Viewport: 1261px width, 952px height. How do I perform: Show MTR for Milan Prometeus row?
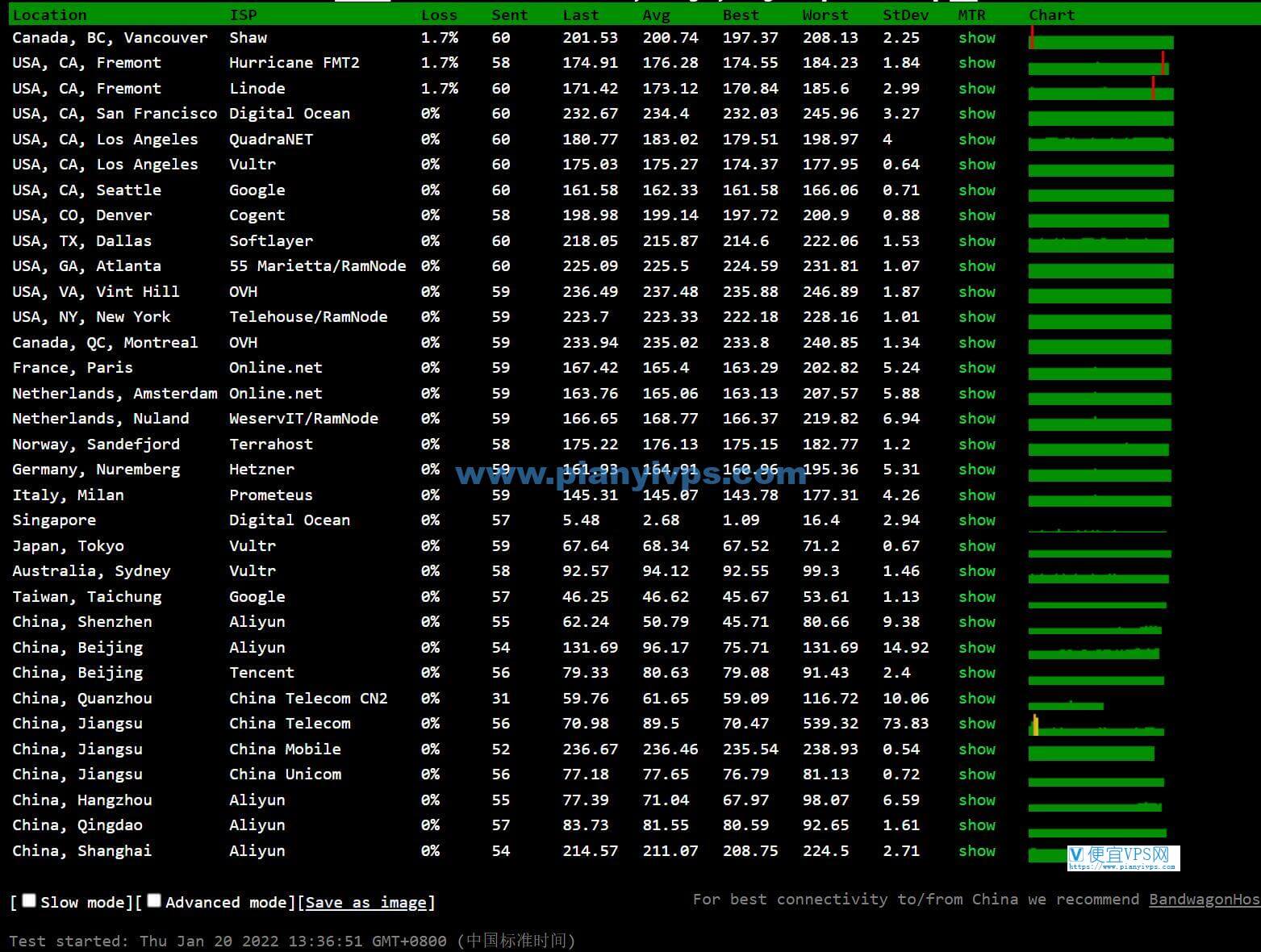977,495
